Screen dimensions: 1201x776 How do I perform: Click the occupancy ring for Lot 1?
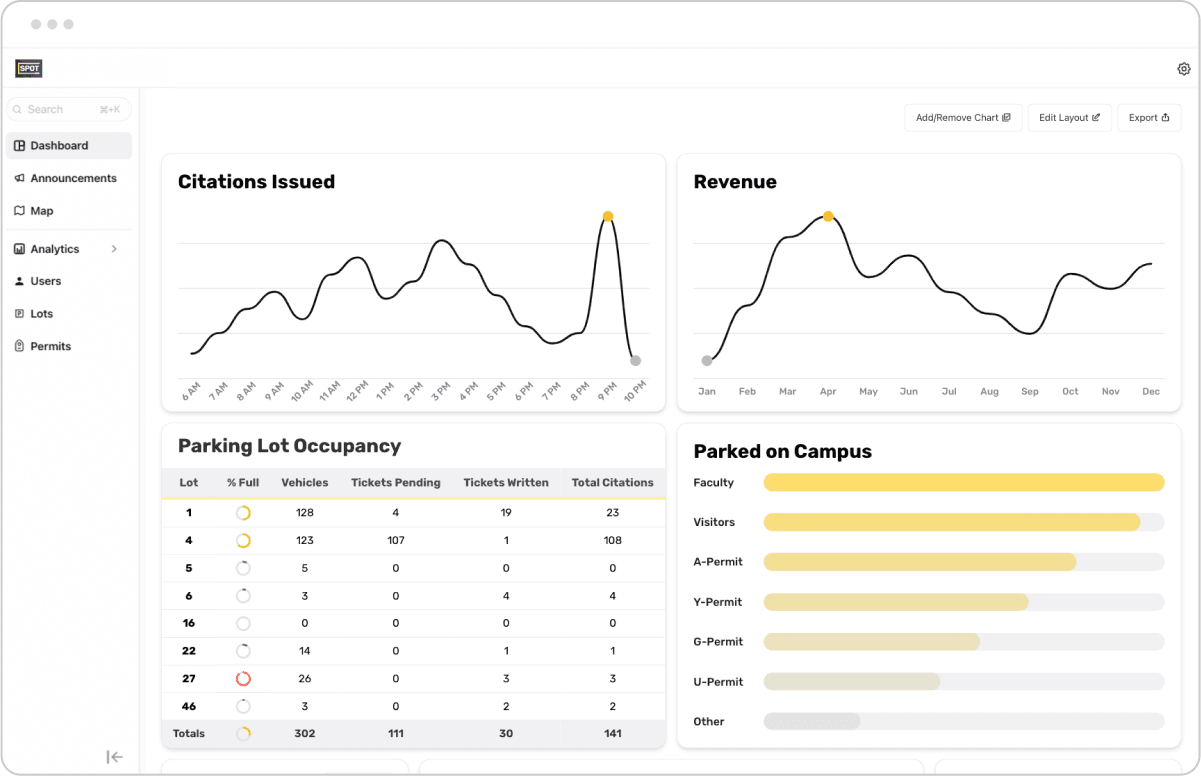click(x=243, y=512)
